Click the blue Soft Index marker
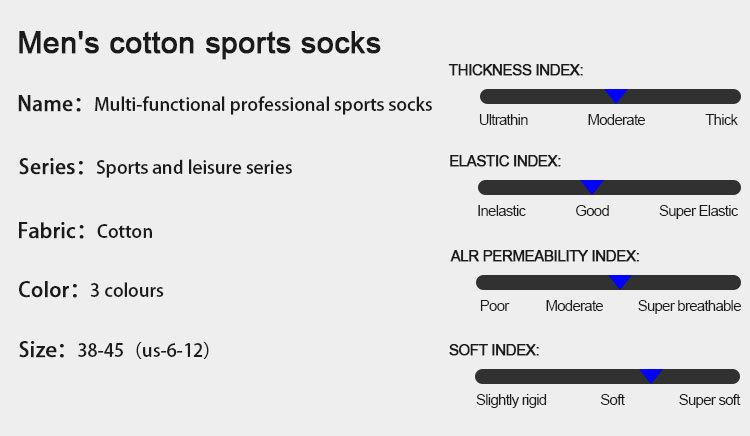Screen dimensions: 750x436 click(651, 376)
